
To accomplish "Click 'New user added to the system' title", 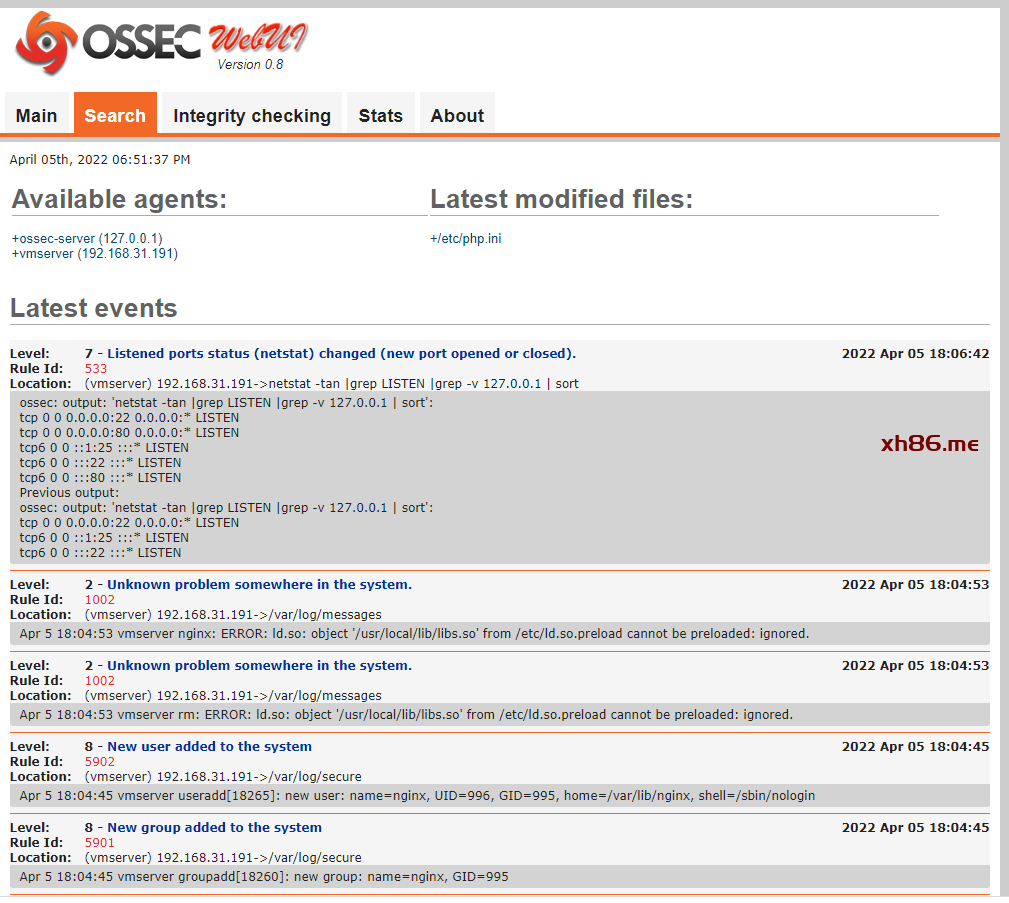I will (209, 747).
